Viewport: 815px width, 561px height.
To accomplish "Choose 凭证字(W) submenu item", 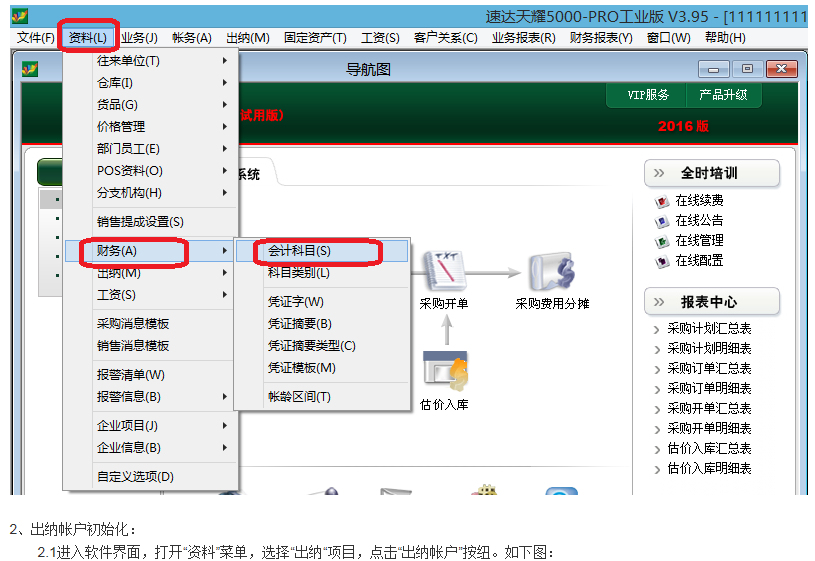I will tap(322, 302).
